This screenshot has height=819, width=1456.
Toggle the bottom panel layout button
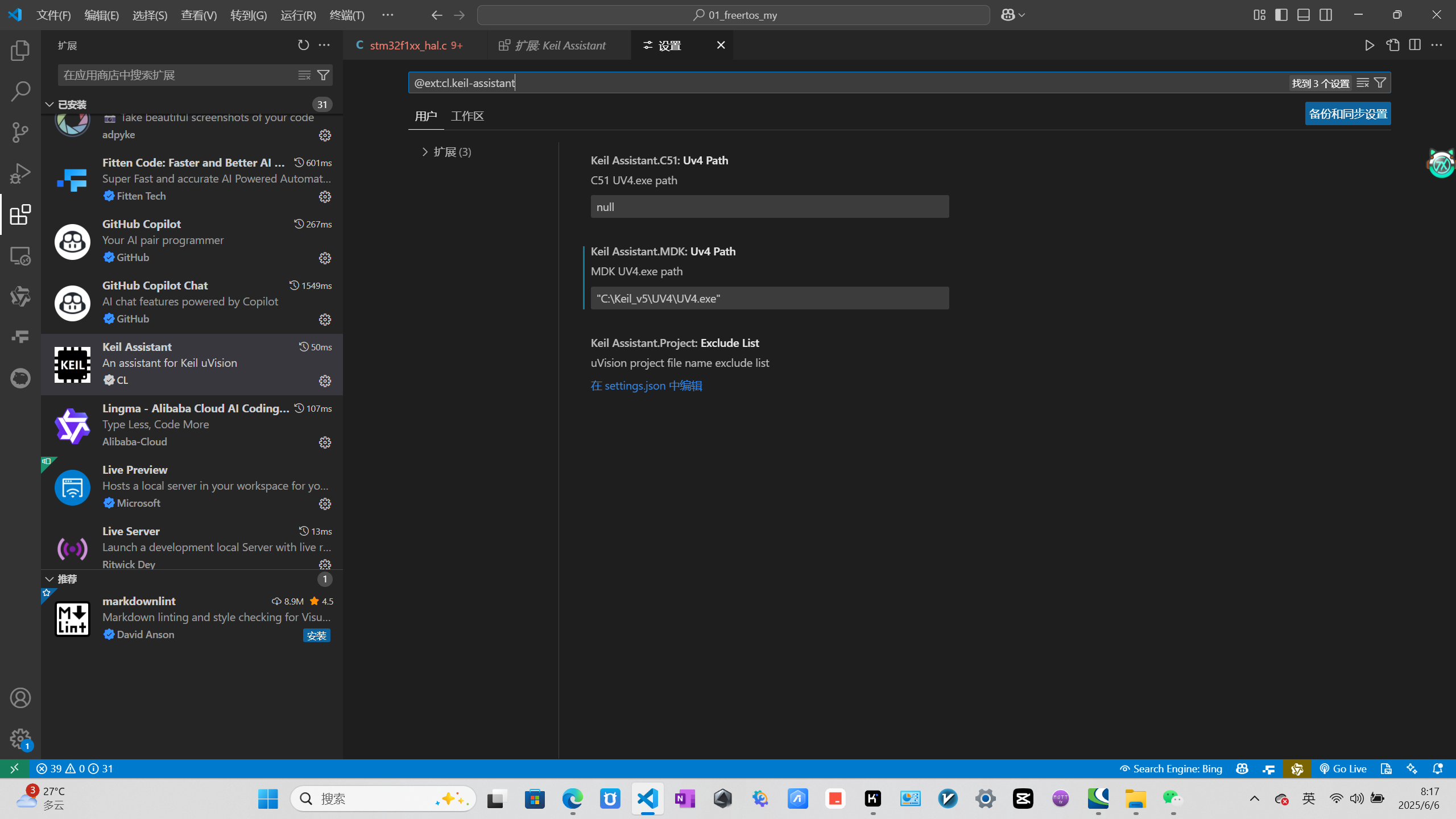(x=1304, y=15)
